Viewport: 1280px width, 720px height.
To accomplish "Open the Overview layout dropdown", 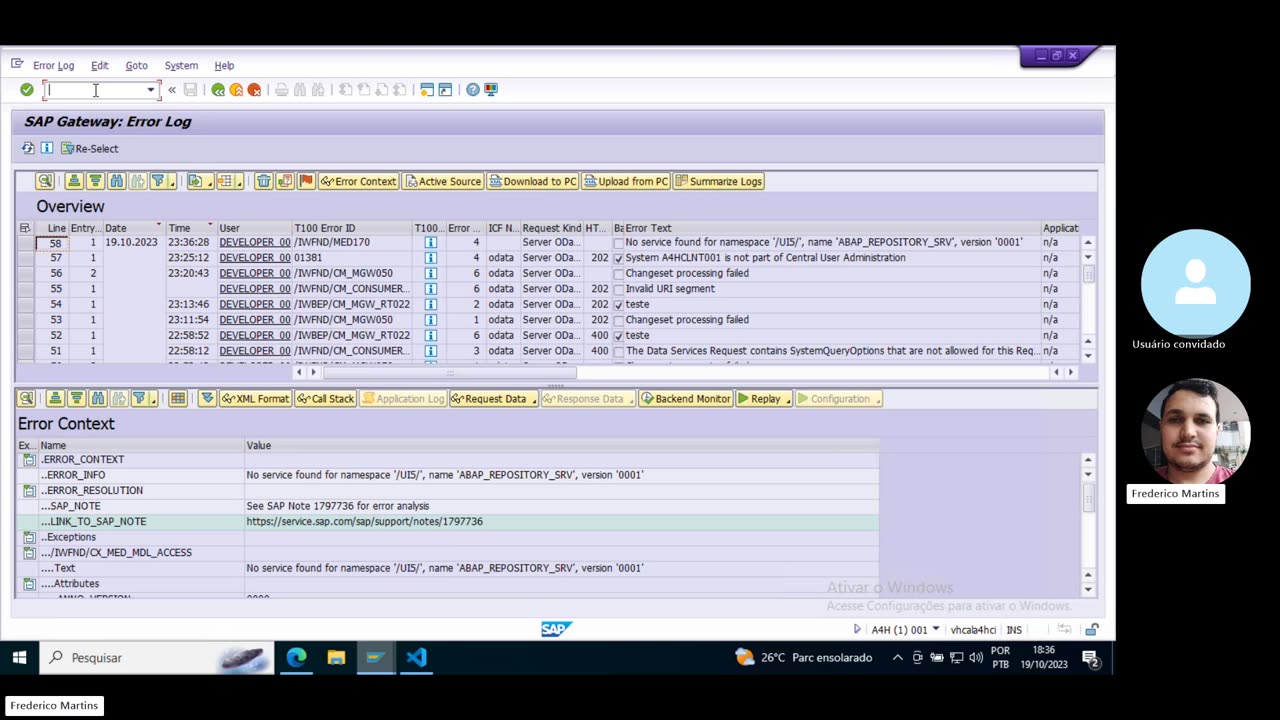I will point(239,182).
